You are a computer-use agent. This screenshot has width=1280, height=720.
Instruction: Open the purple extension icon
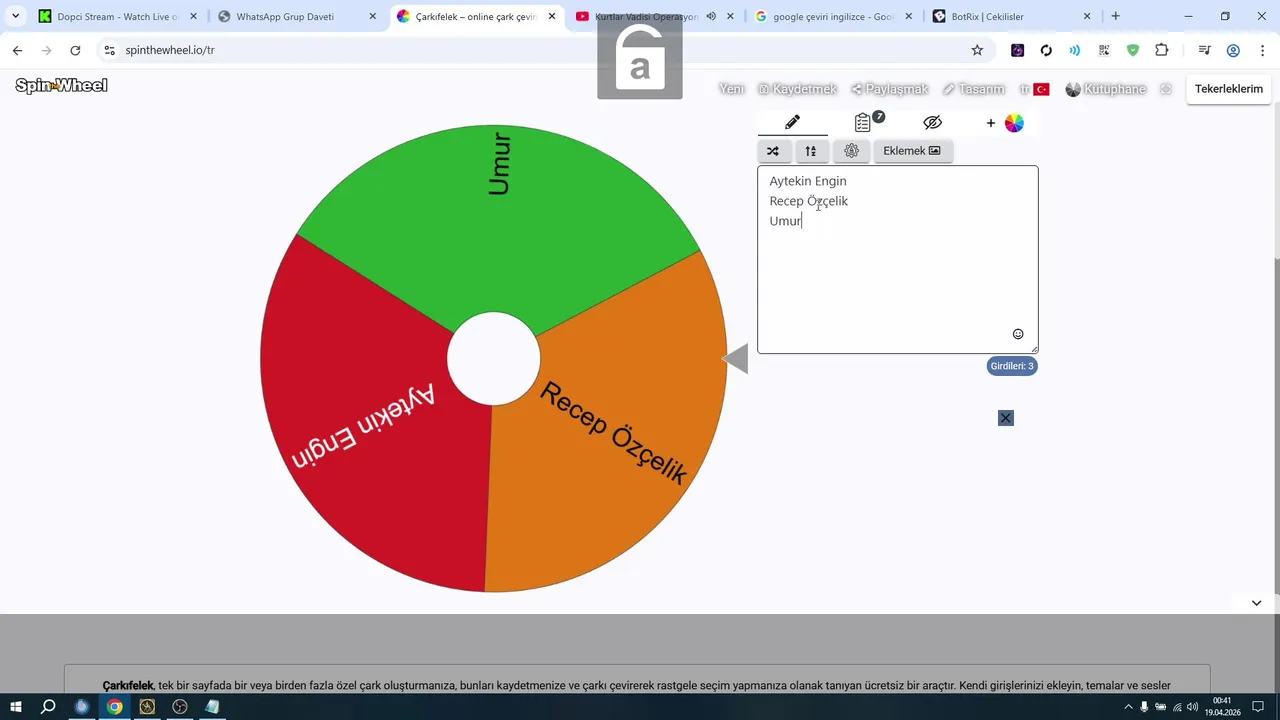point(1017,50)
